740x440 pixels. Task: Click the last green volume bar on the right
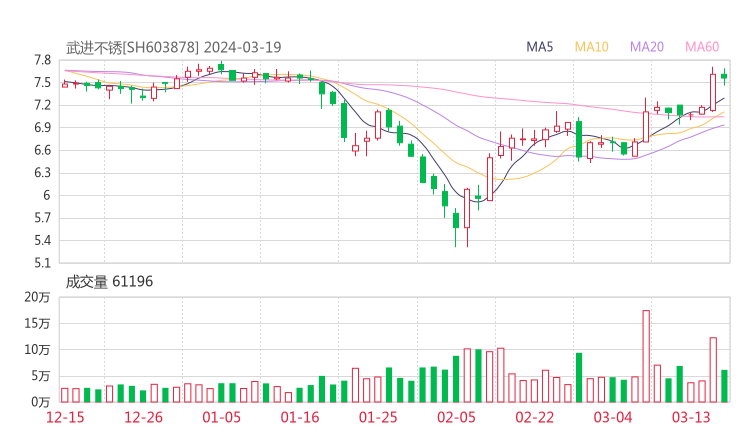coord(724,386)
